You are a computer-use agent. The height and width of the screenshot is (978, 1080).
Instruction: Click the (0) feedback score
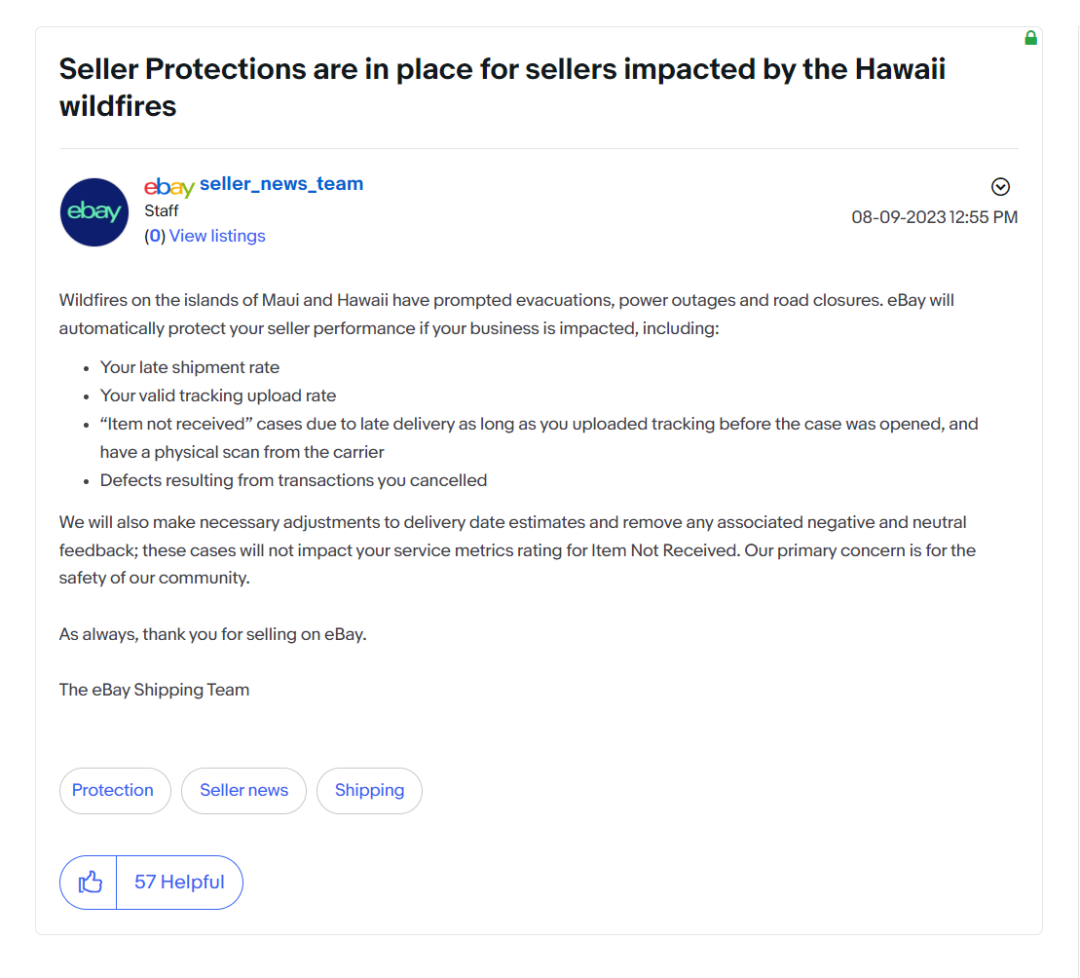154,236
